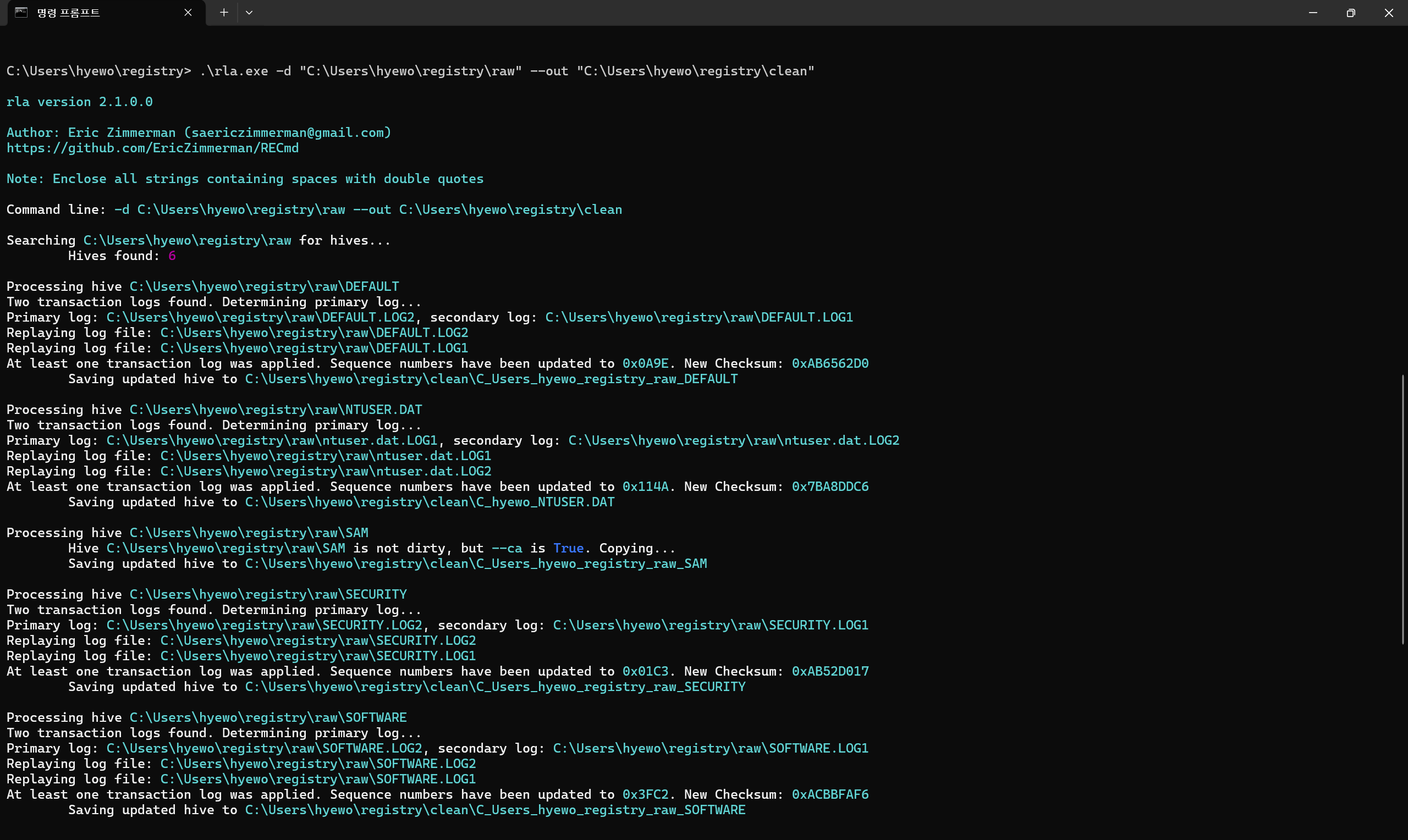Close the terminal window
The height and width of the screenshot is (840, 1408).
point(1388,13)
